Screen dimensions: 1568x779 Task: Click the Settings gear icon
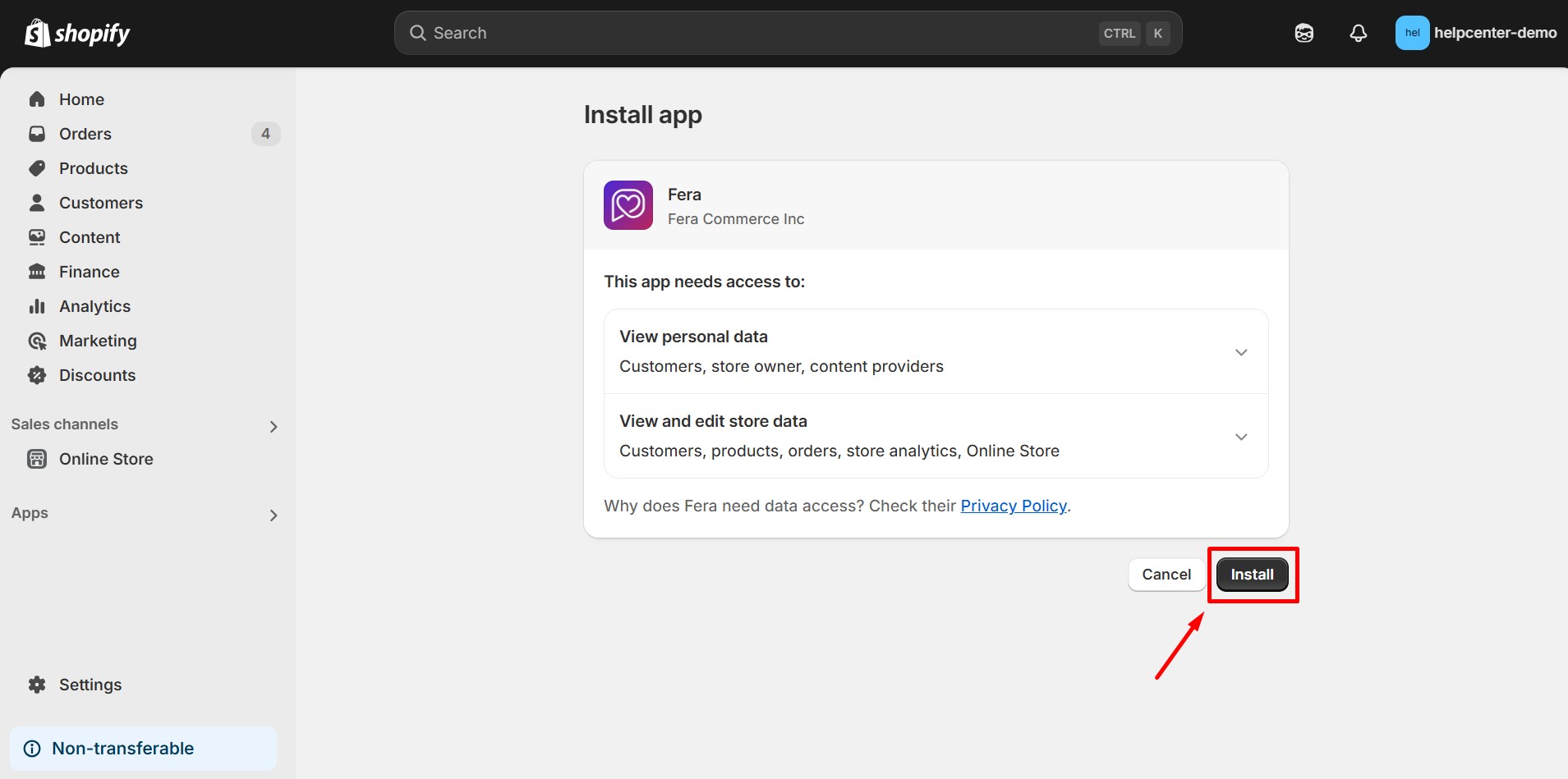(x=37, y=685)
